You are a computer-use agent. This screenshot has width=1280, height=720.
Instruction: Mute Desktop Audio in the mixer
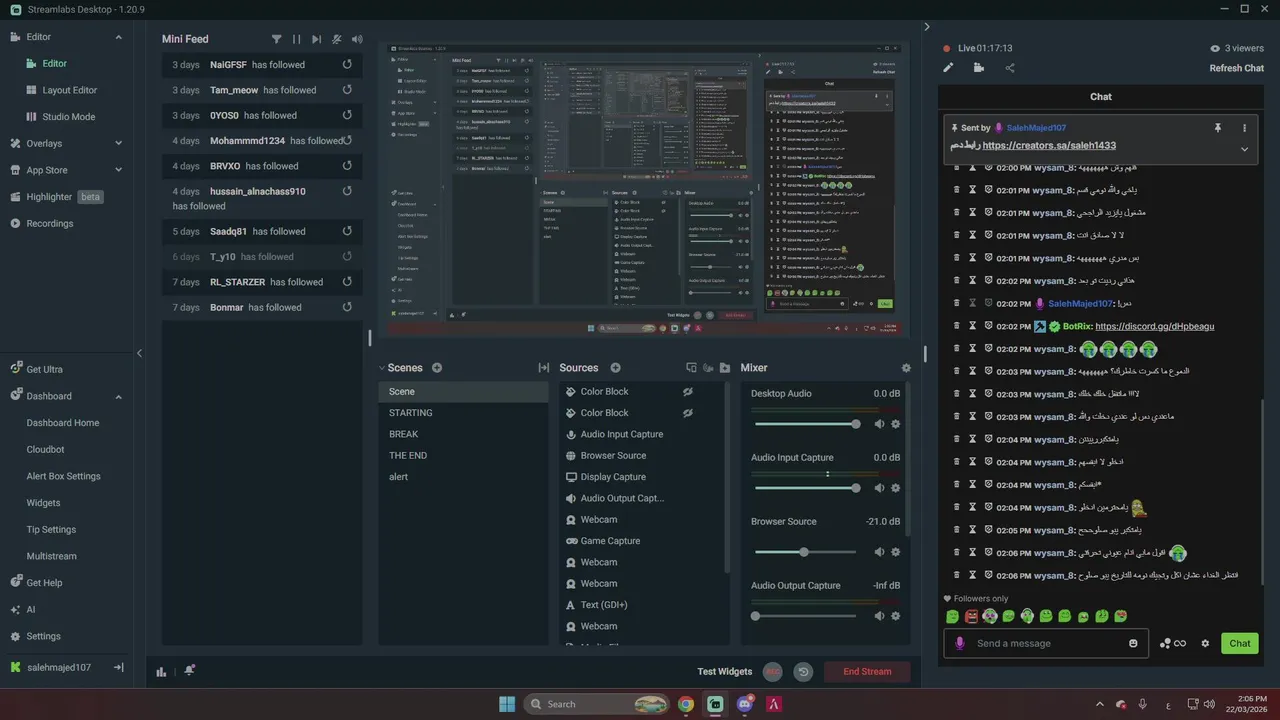pos(879,424)
